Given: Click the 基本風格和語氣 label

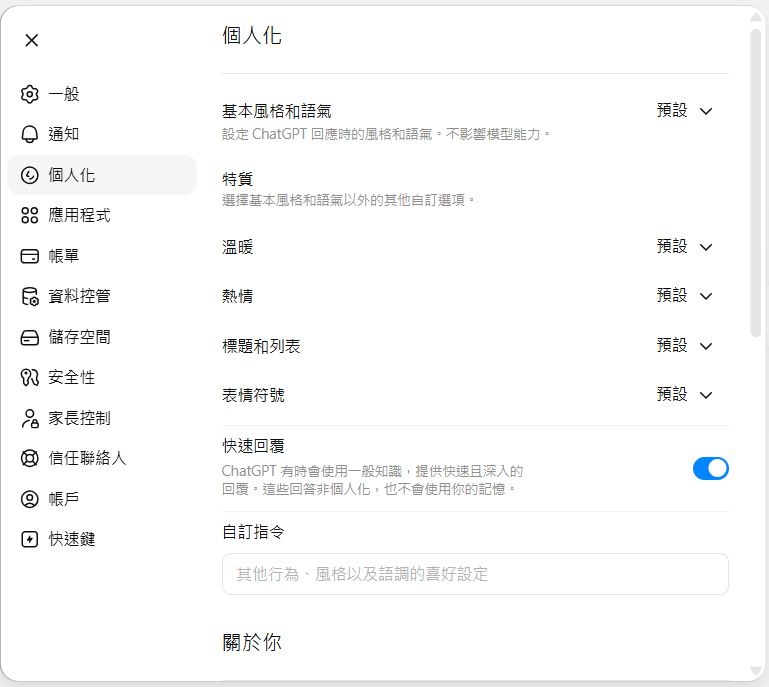Looking at the screenshot, I should [277, 111].
